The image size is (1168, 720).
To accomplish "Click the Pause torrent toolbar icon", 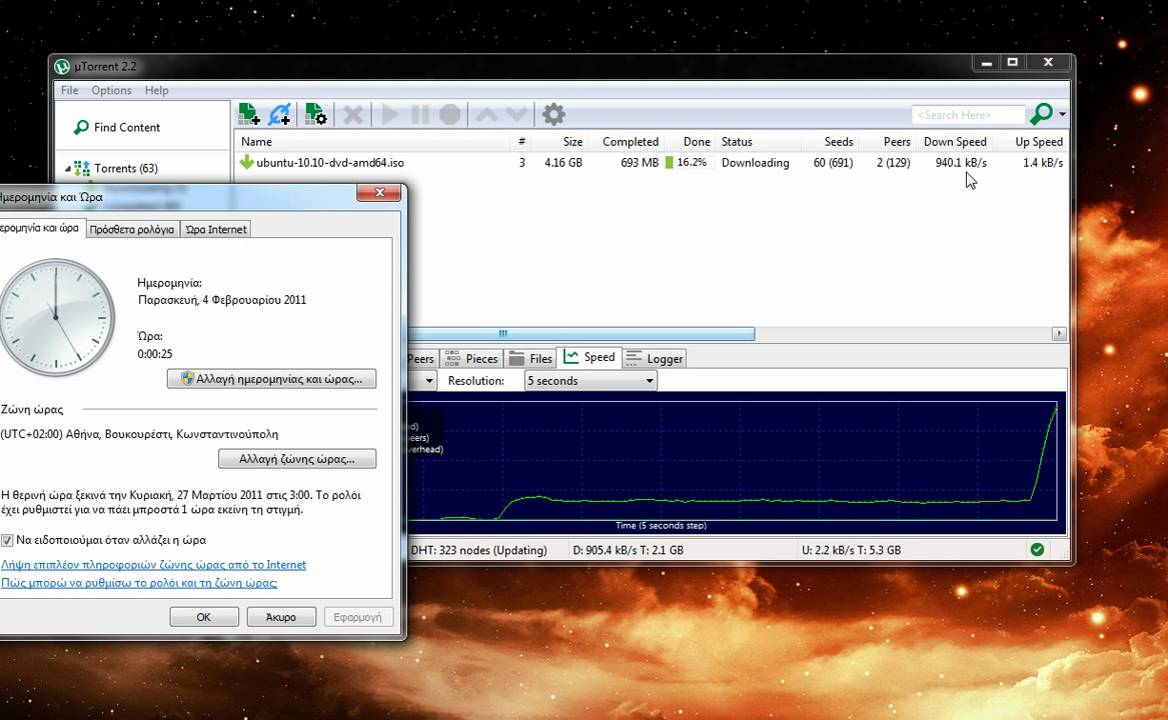I will point(420,115).
